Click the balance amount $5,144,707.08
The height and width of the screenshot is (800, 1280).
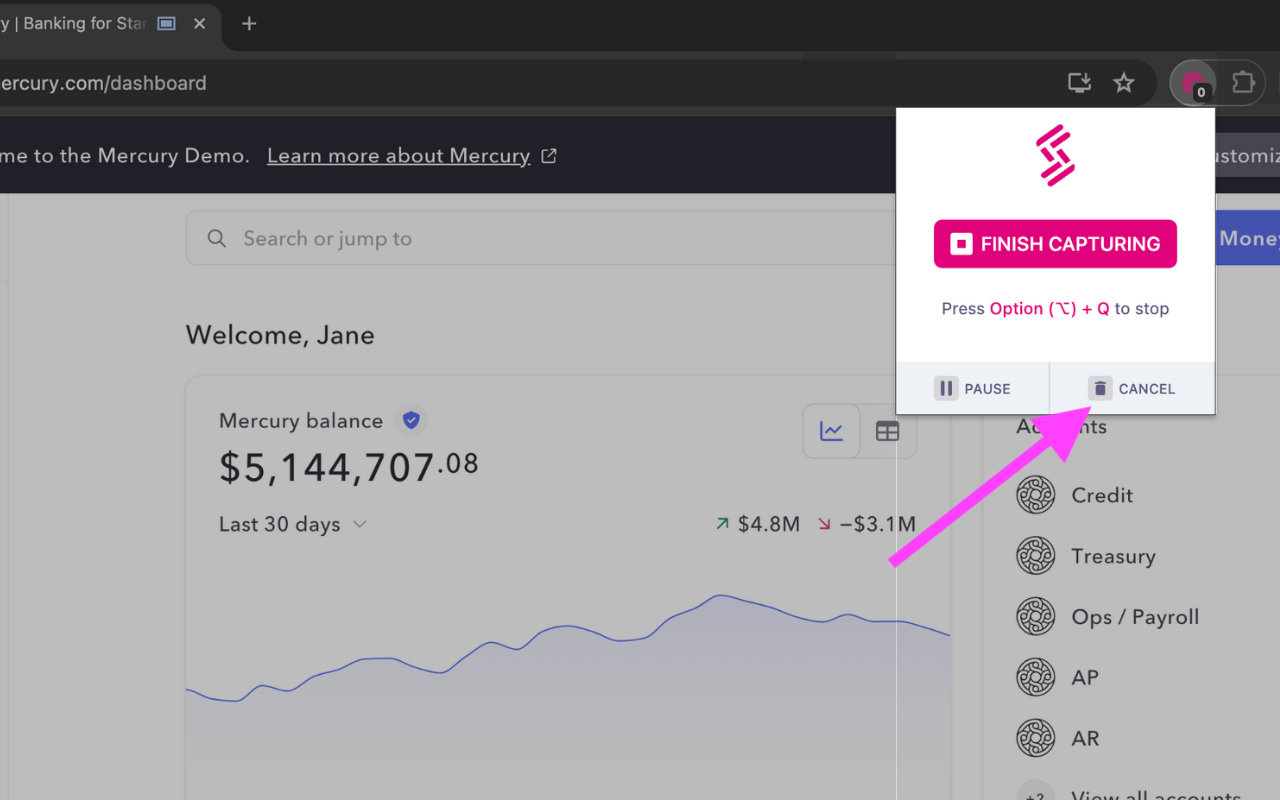348,467
